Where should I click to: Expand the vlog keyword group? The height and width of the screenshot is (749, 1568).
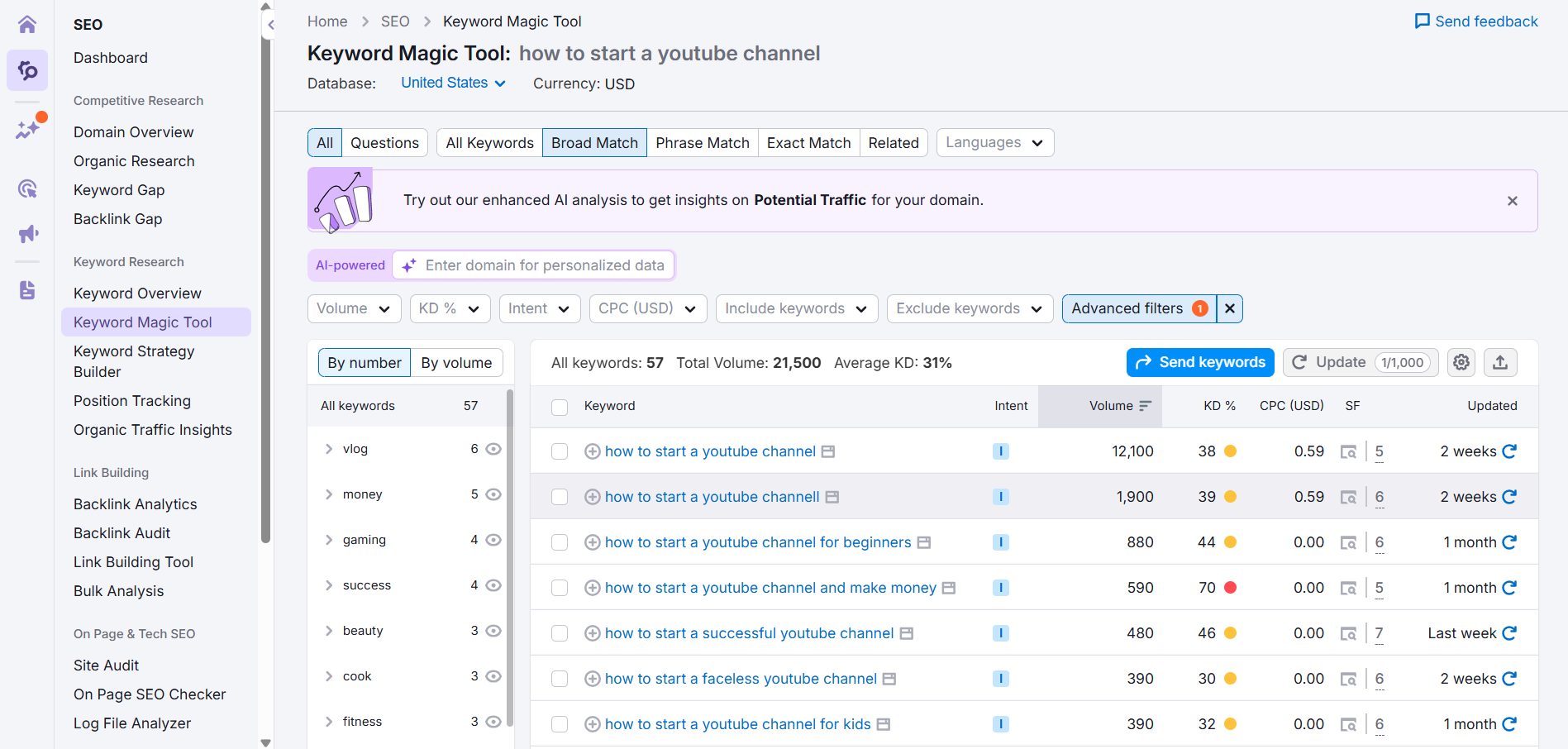329,449
